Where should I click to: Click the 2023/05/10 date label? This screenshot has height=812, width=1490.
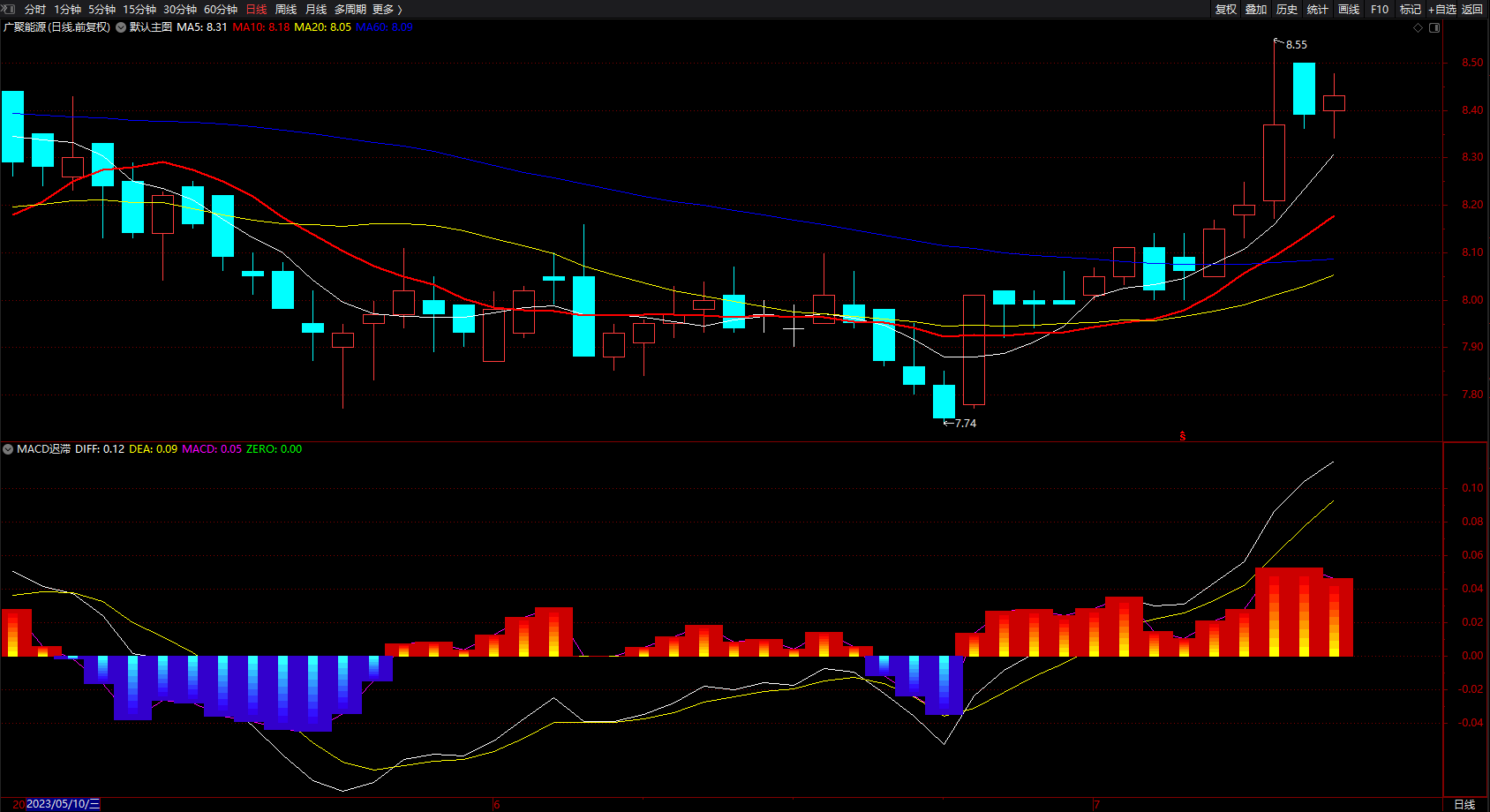click(x=63, y=804)
